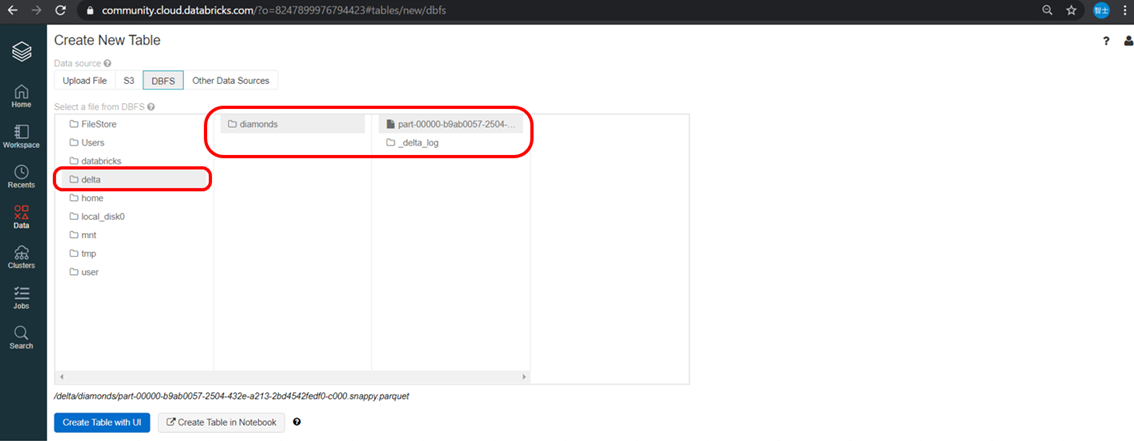Viewport: 1134px width, 441px height.
Task: Click the help icon beside Data source
Action: click(x=107, y=64)
